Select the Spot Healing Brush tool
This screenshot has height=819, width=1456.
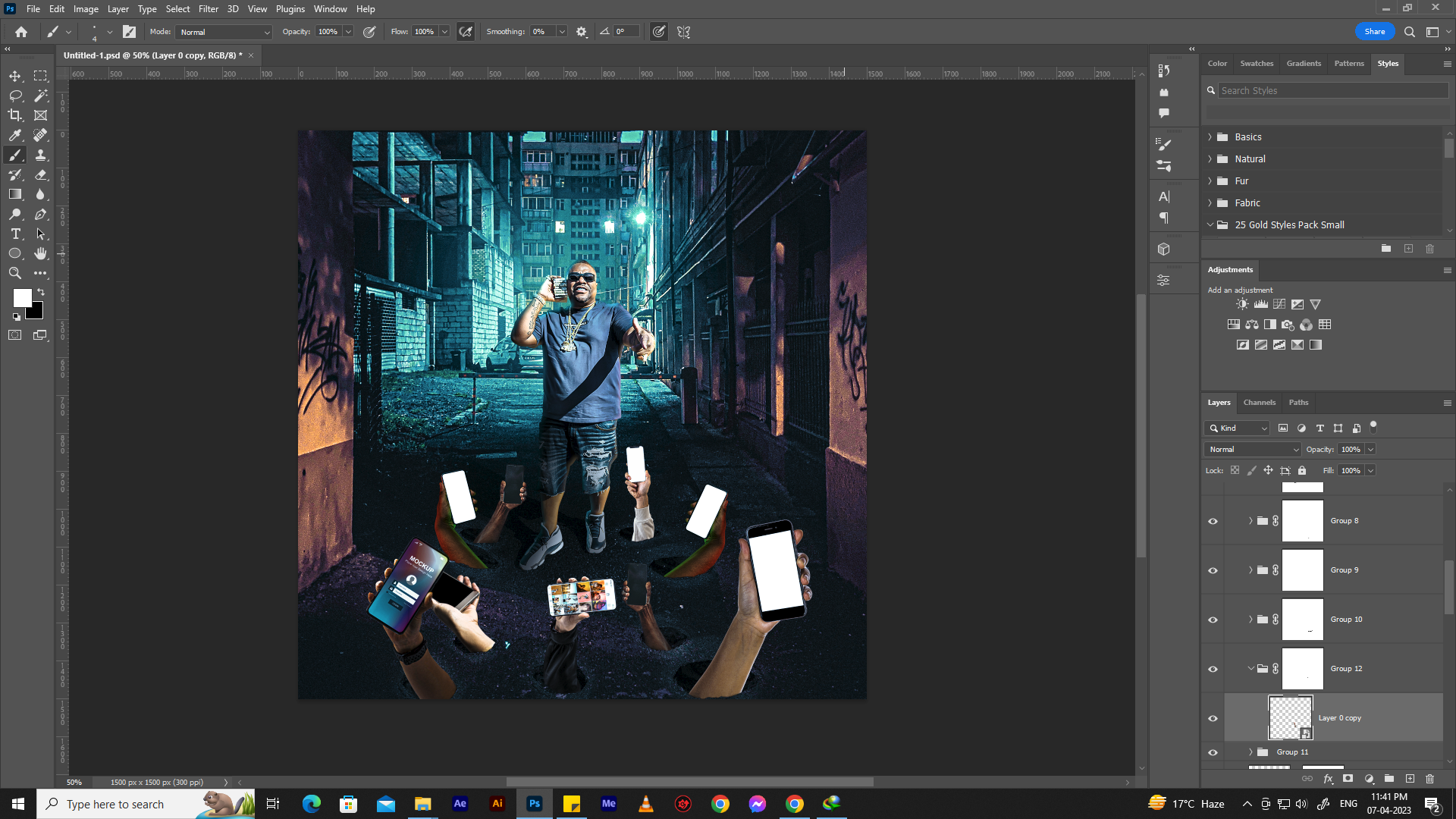tap(41, 135)
